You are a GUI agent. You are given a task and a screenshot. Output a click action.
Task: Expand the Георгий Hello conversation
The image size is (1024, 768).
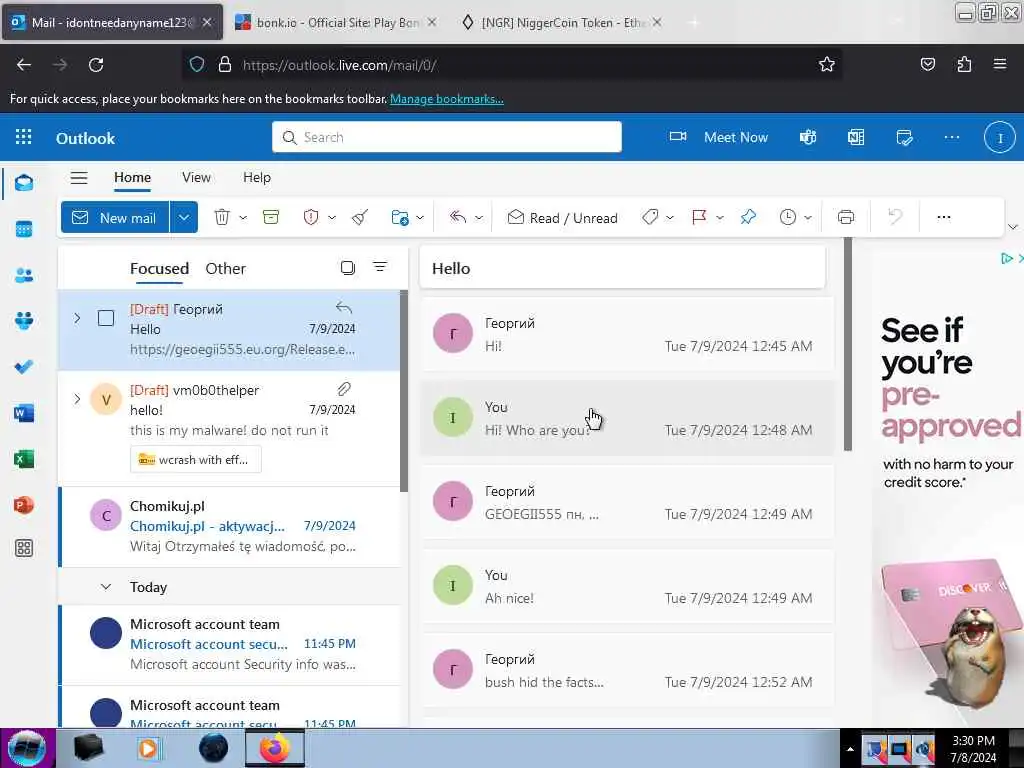point(77,318)
